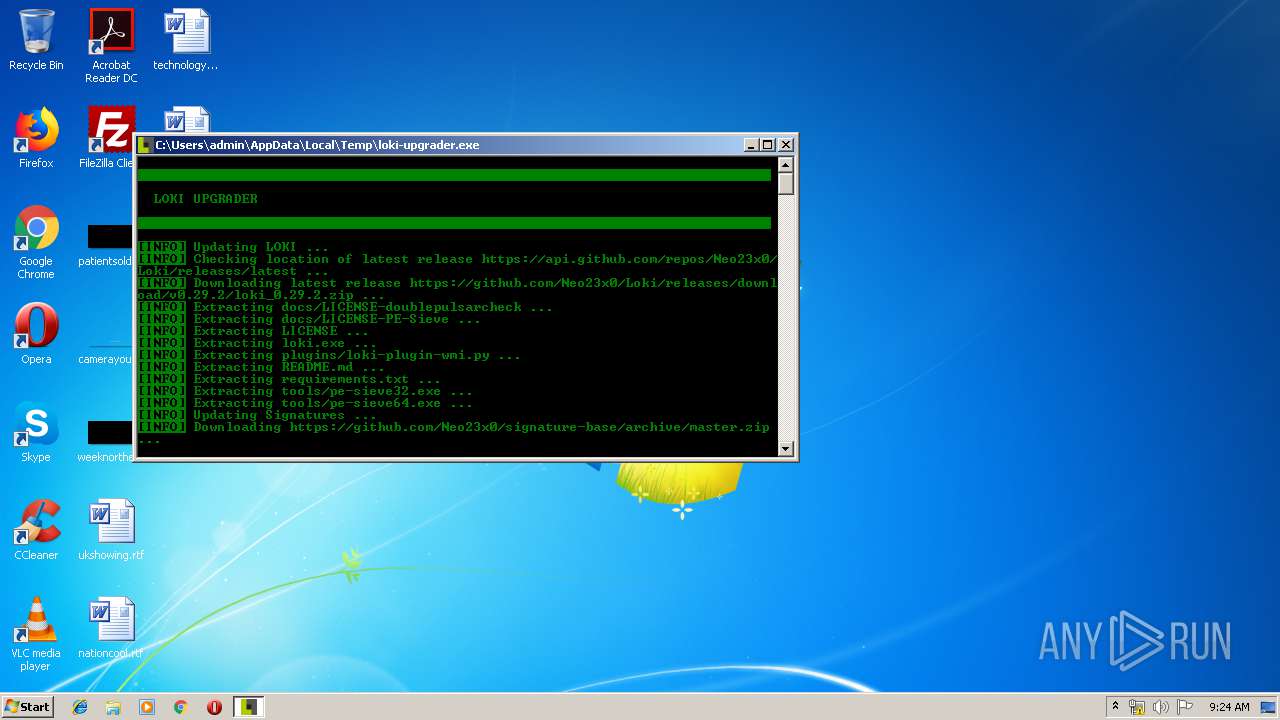Launch VLC media player shortcut

point(36,634)
